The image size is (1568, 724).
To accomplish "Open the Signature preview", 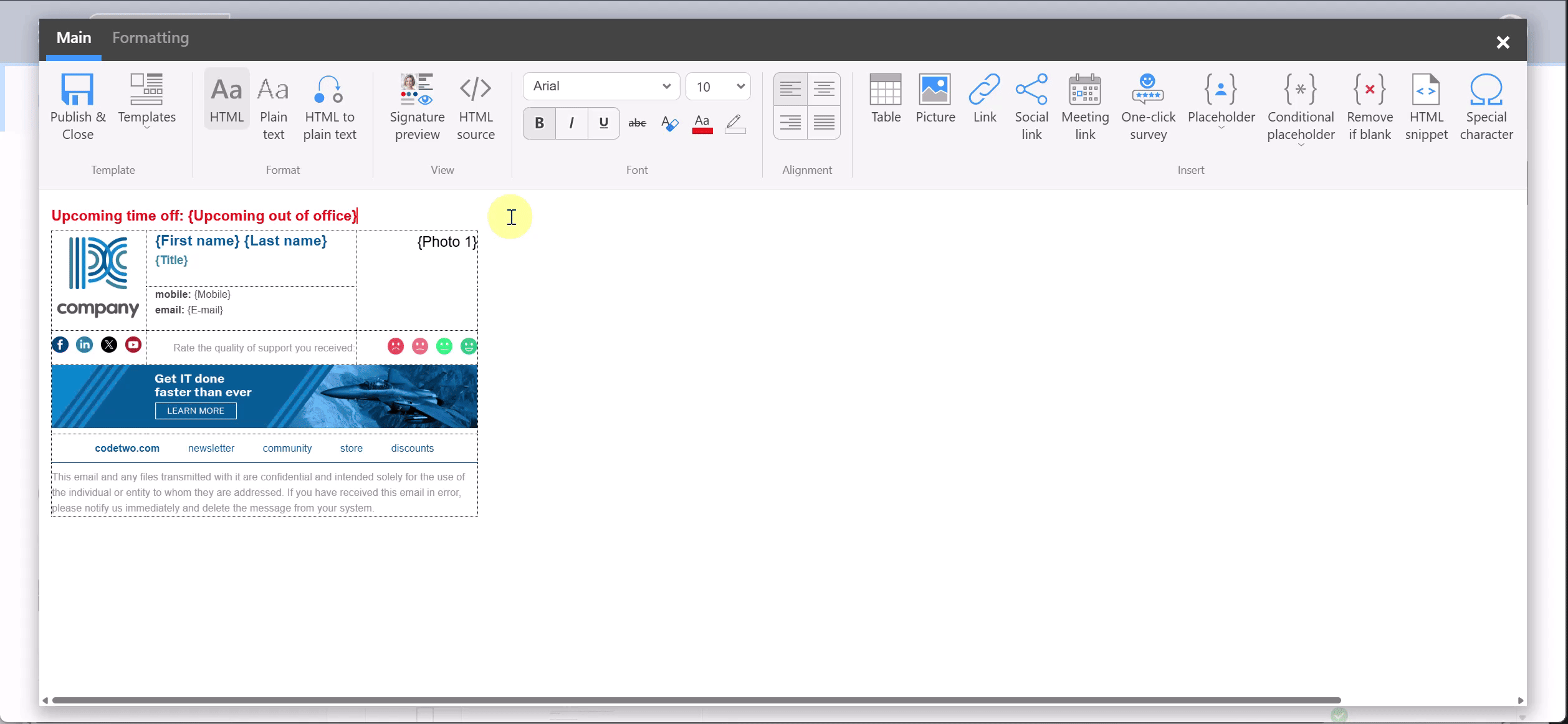I will coord(416,105).
